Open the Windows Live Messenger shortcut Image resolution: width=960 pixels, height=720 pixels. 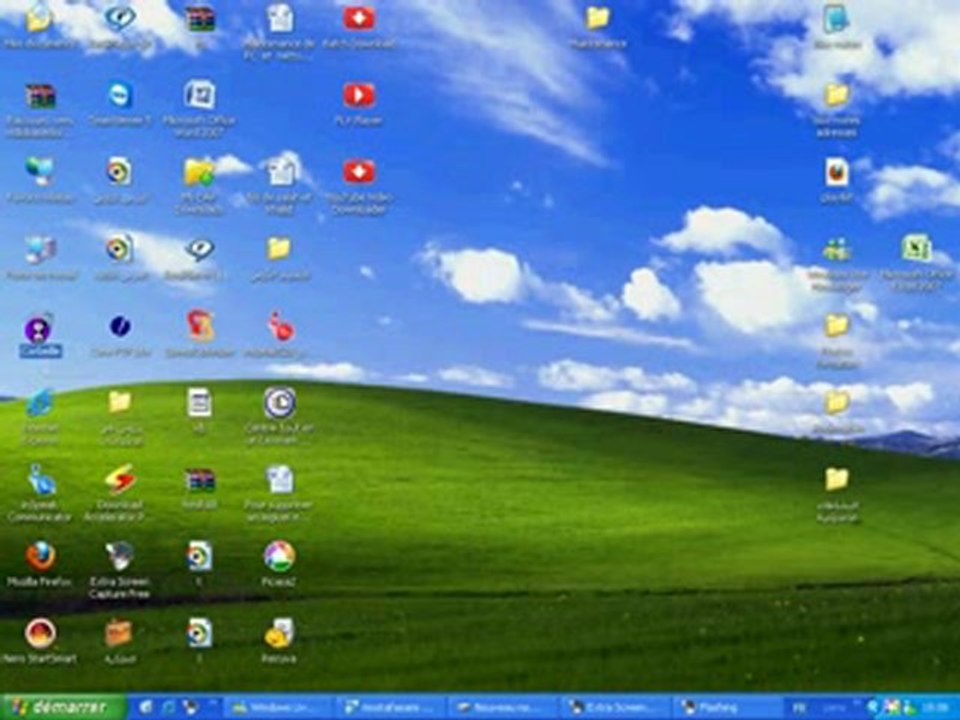(x=836, y=264)
